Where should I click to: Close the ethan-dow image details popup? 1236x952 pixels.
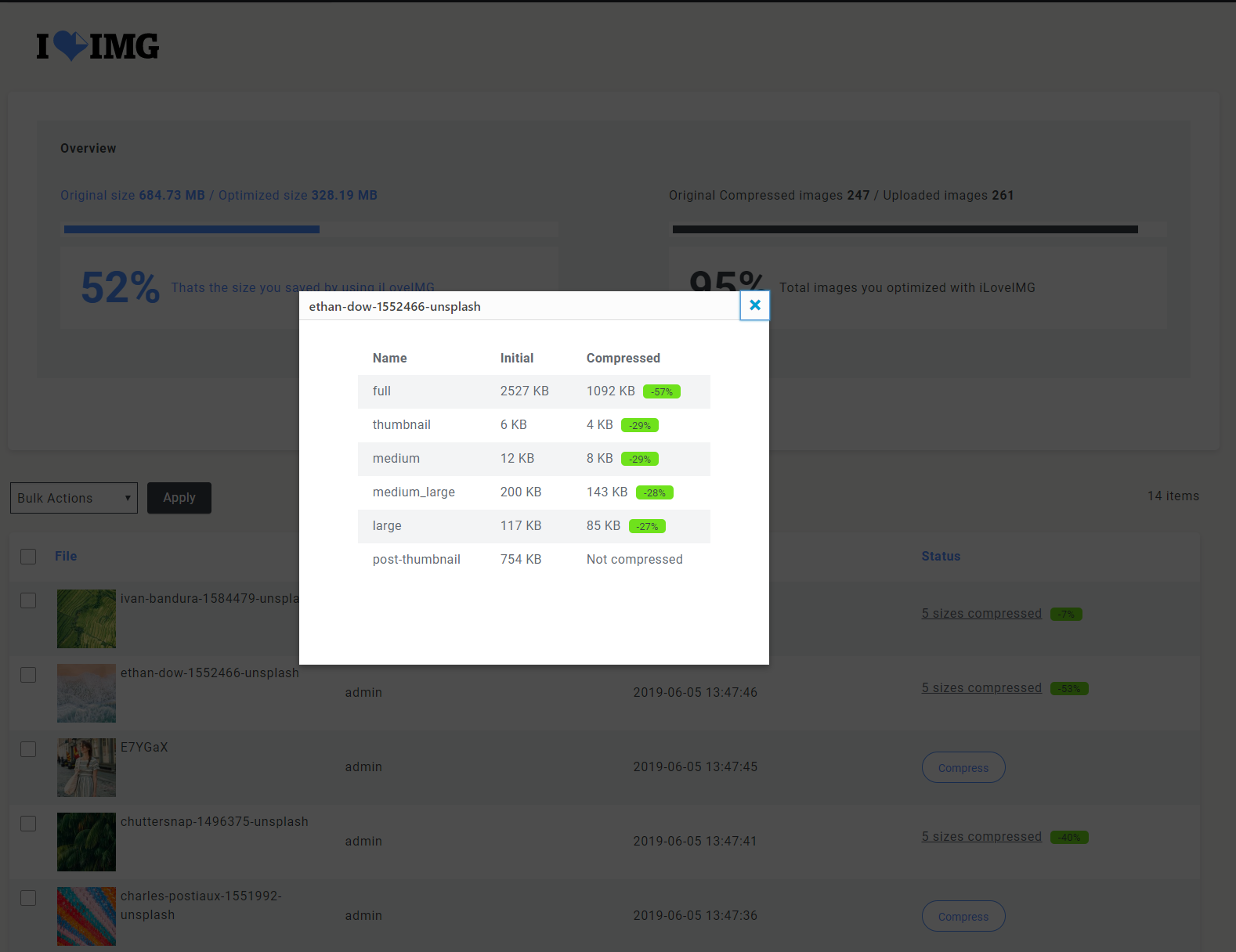(x=754, y=305)
